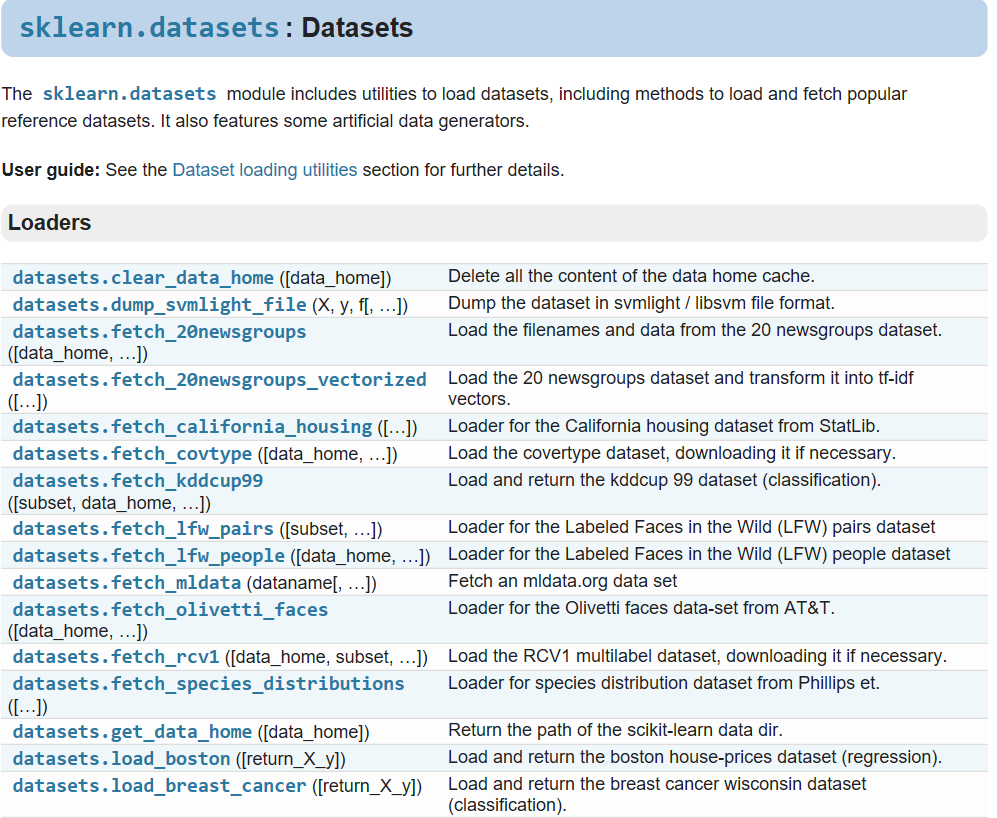Open datasets.clear_data_home documentation
The image size is (997, 818).
[x=143, y=278]
